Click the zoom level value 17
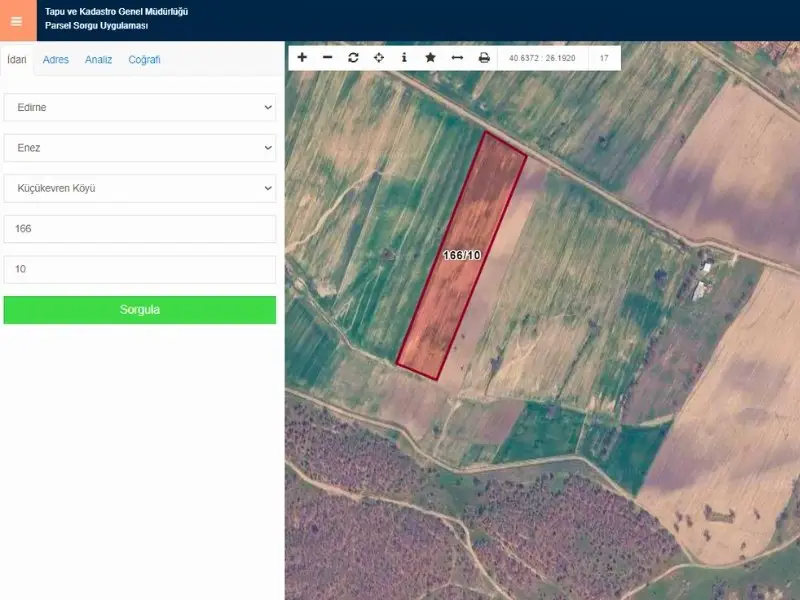This screenshot has width=800, height=600. [604, 58]
